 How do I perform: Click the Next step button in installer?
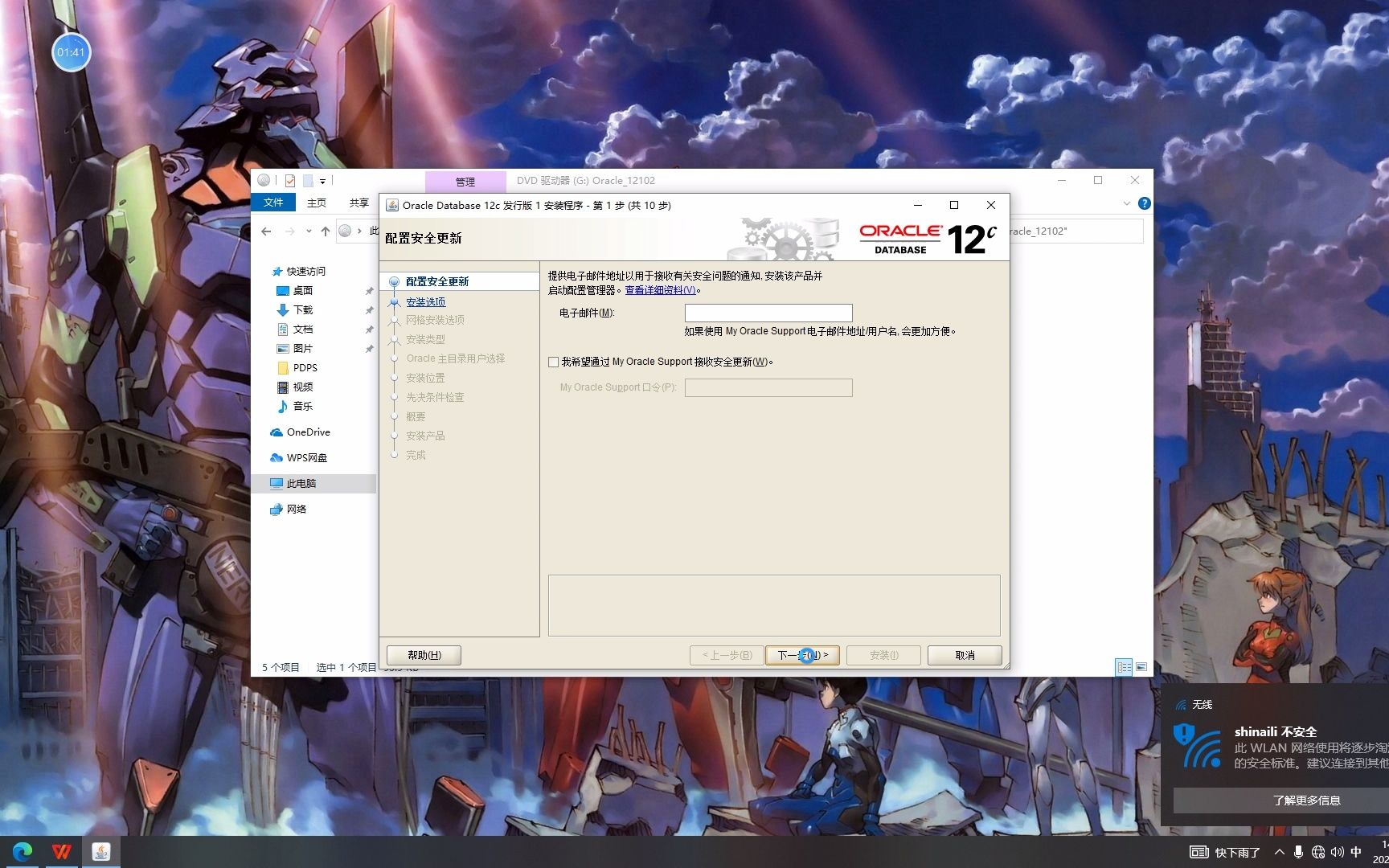802,655
